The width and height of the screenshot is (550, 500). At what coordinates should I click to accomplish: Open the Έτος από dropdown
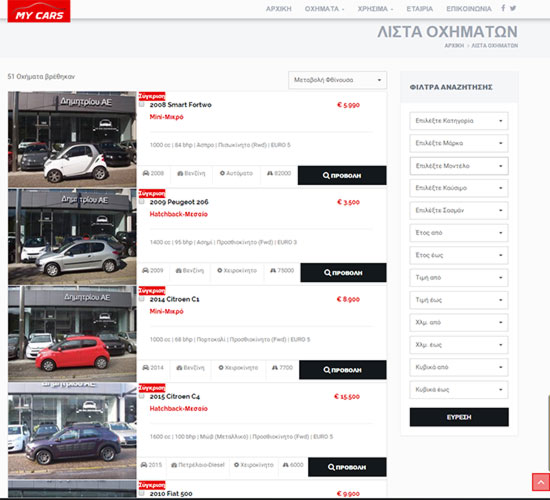[x=458, y=233]
